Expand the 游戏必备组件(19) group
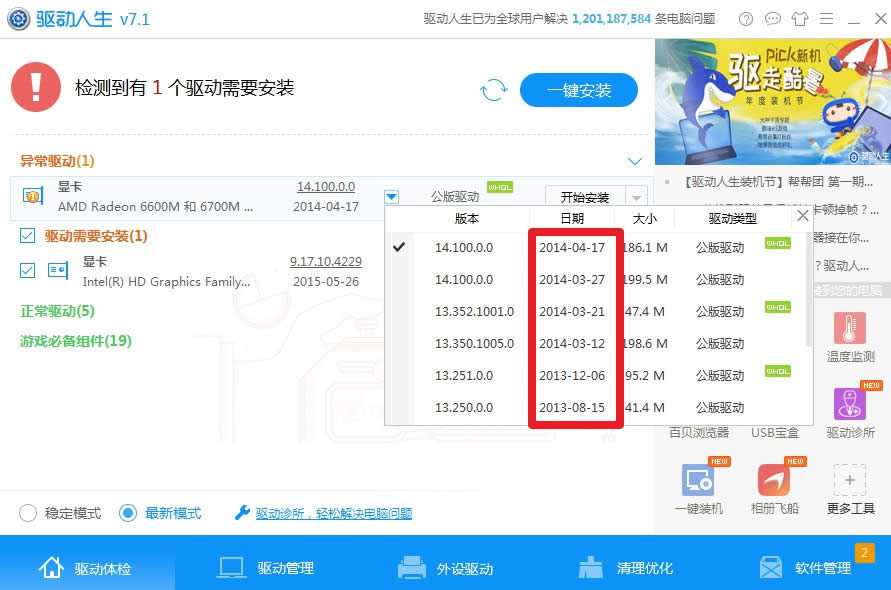891x590 pixels. [76, 341]
